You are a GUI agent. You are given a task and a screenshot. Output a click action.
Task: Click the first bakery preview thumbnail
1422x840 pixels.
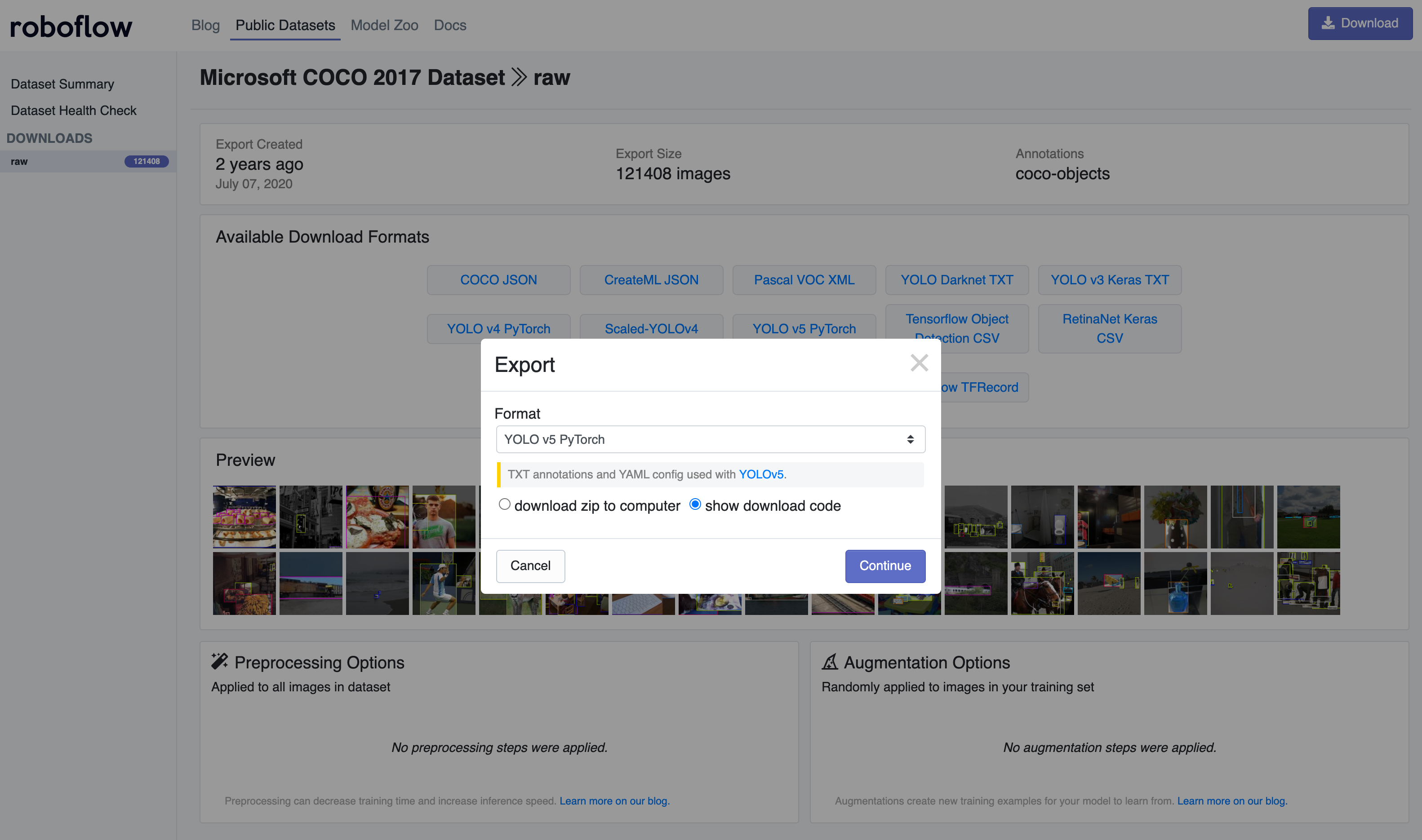244,516
